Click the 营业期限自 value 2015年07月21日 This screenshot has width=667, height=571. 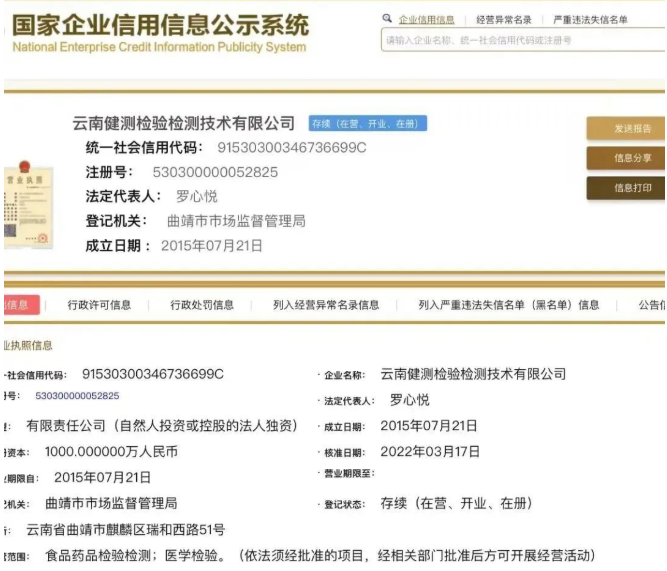(102, 477)
